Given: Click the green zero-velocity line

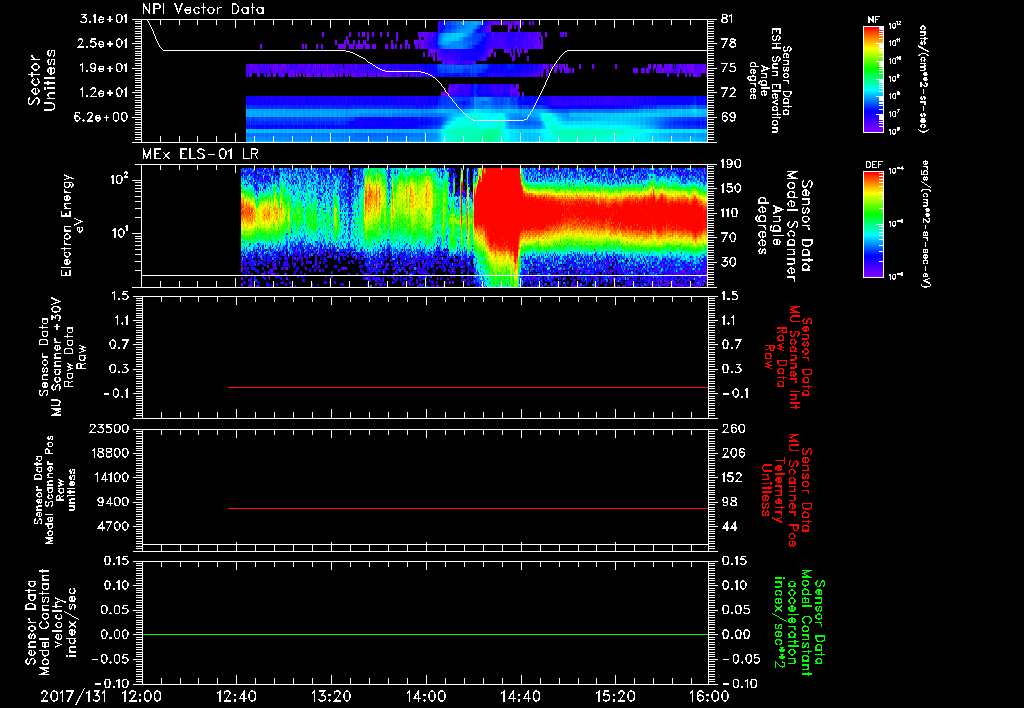Looking at the screenshot, I should pyautogui.click(x=425, y=634).
